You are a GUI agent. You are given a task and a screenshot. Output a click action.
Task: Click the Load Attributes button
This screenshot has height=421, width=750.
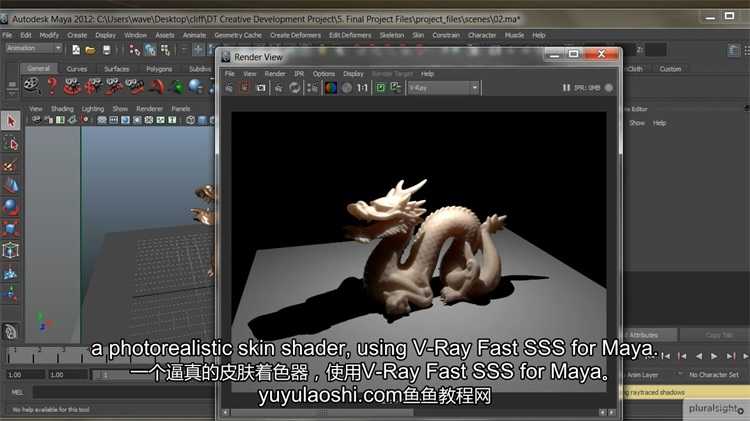tap(650, 334)
